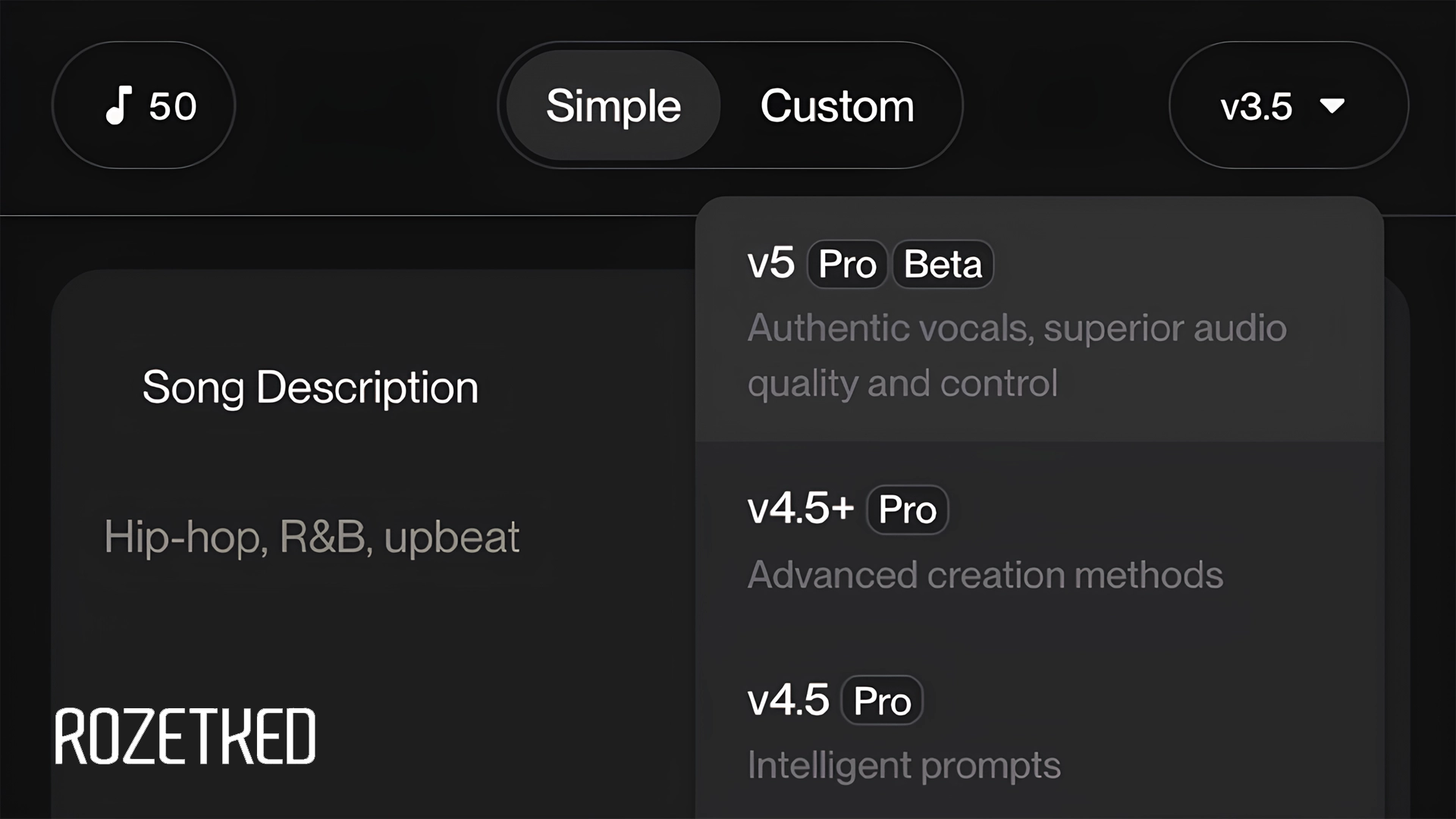
Task: Click the quality and control text line
Action: coord(902,383)
